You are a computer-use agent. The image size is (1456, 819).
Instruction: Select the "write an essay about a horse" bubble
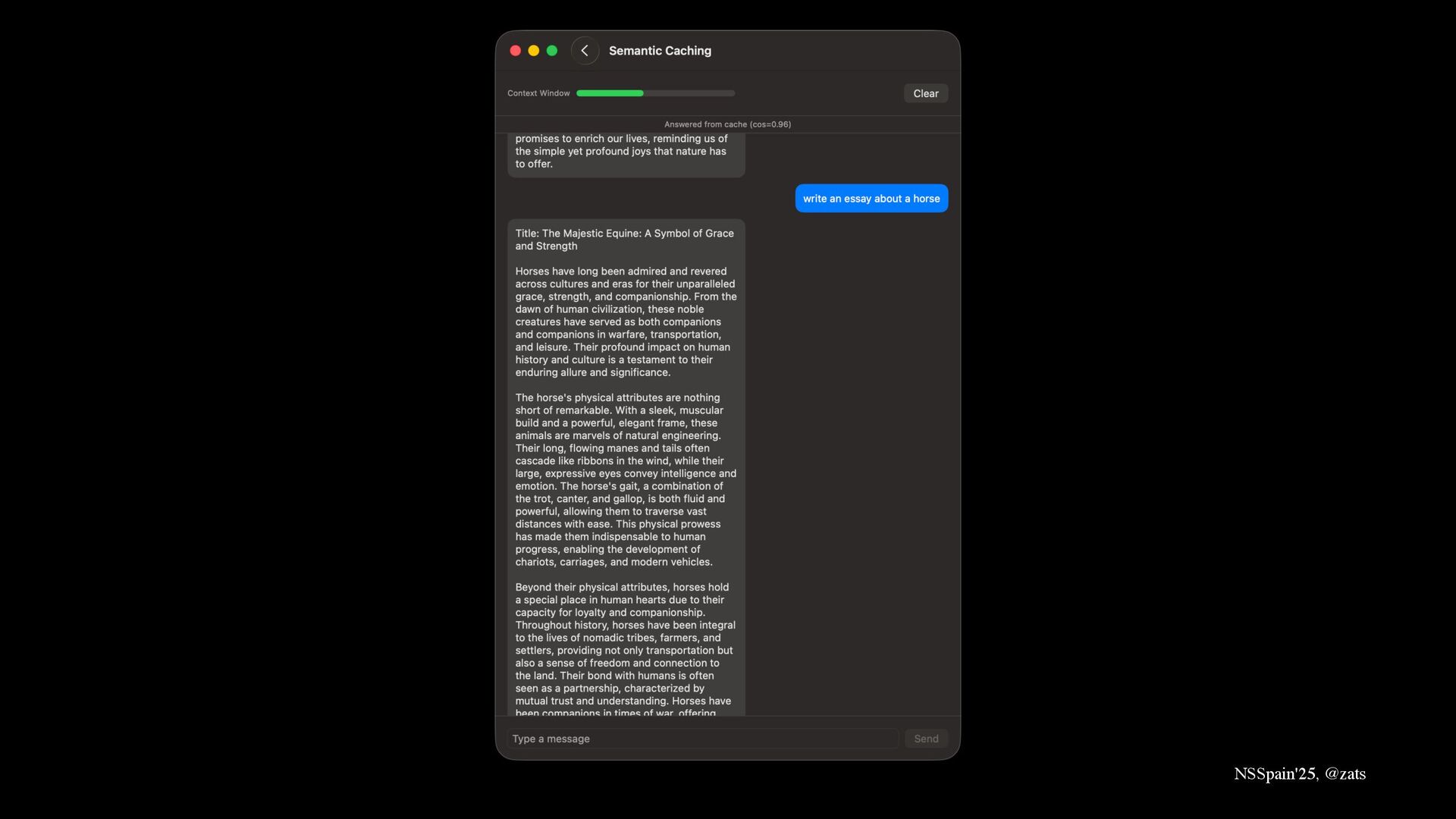click(871, 199)
